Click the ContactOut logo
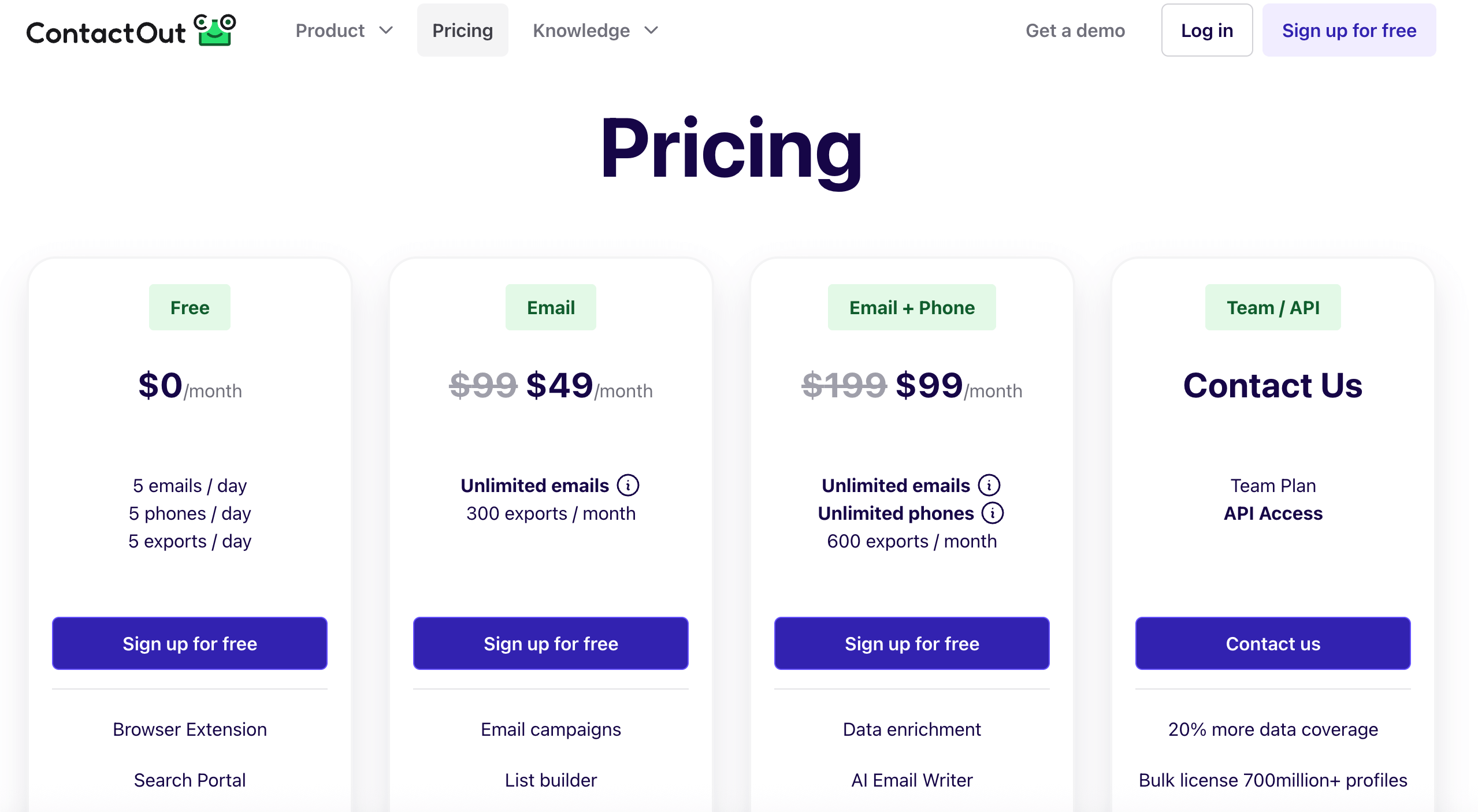Screen dimensions: 1478x812 pyautogui.click(x=107, y=30)
